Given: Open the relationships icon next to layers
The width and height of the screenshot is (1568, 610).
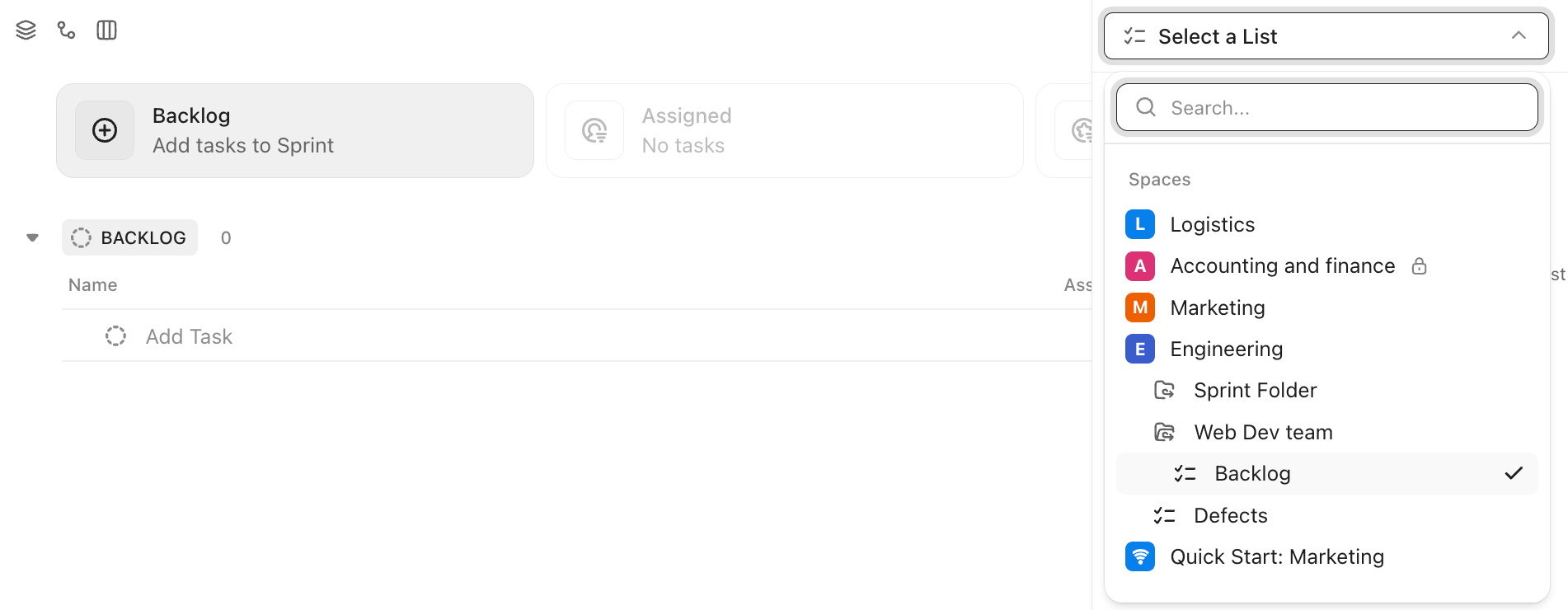Looking at the screenshot, I should [66, 30].
